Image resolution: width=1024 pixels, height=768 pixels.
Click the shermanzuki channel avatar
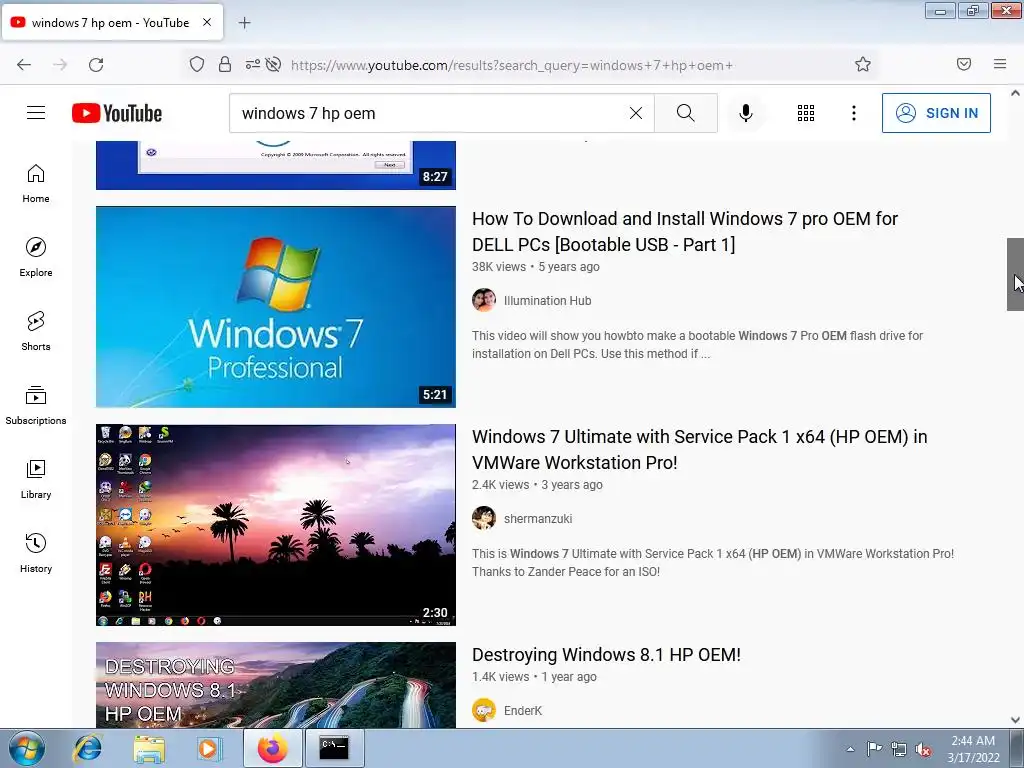484,519
